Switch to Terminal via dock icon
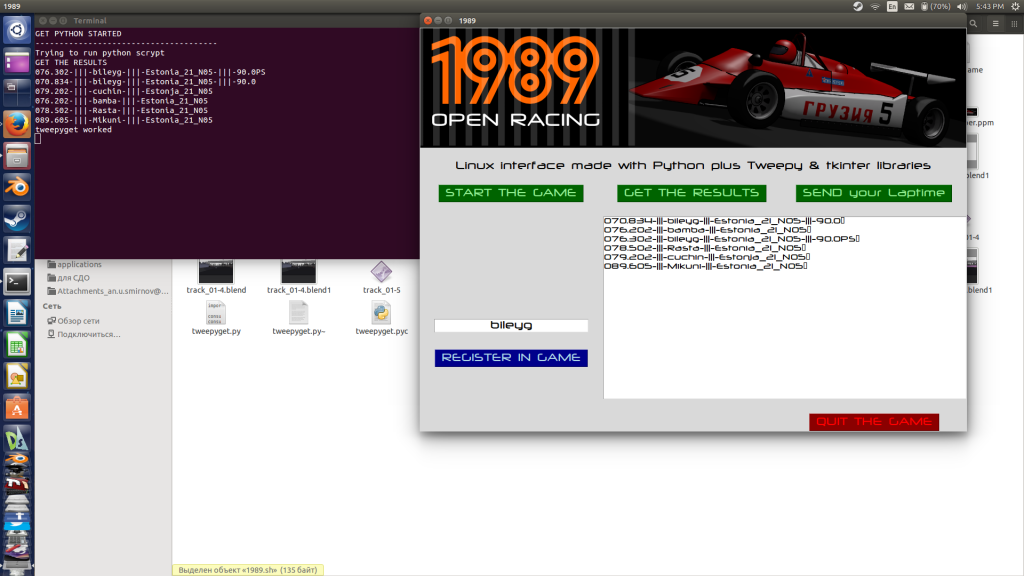1024x576 pixels. pyautogui.click(x=17, y=282)
